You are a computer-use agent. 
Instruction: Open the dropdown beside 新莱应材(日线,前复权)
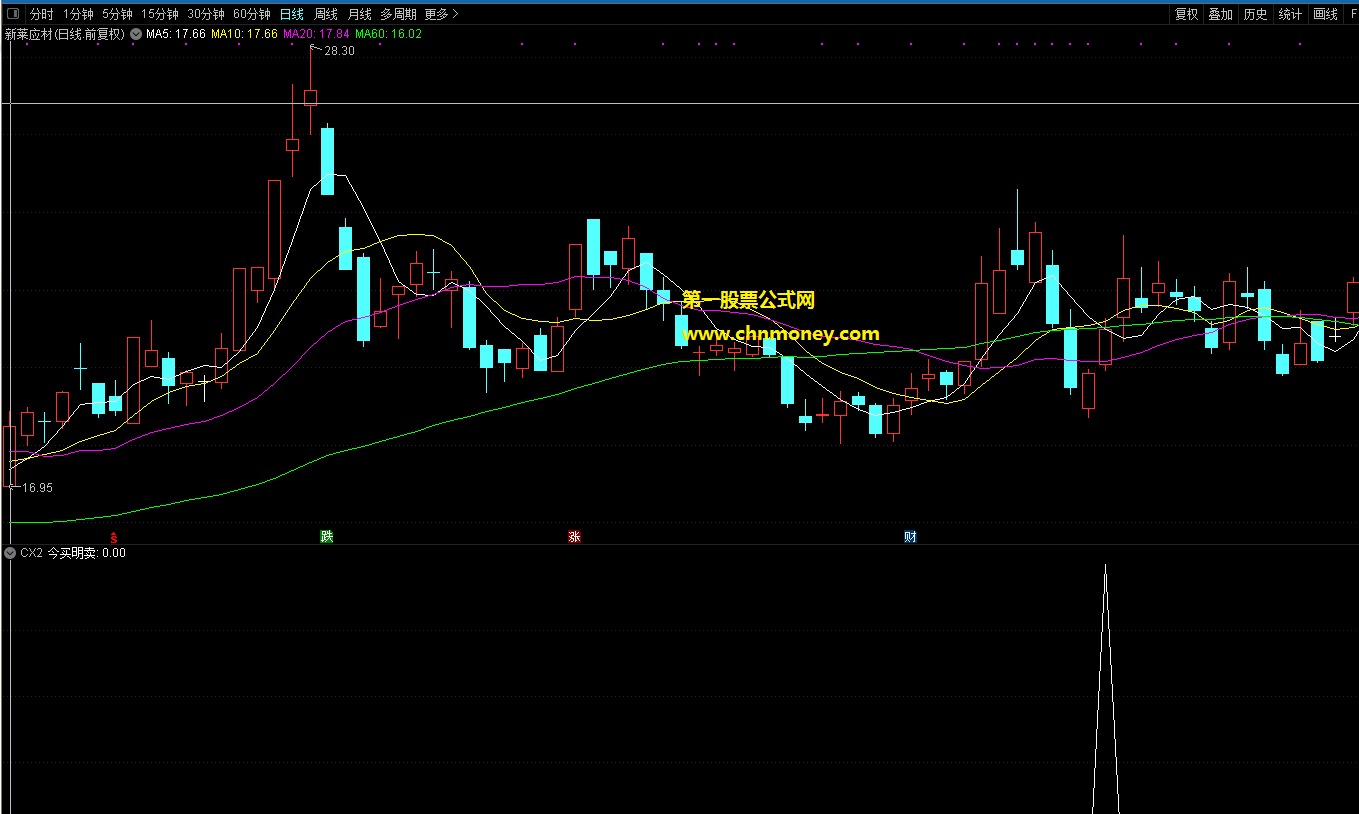[x=136, y=34]
